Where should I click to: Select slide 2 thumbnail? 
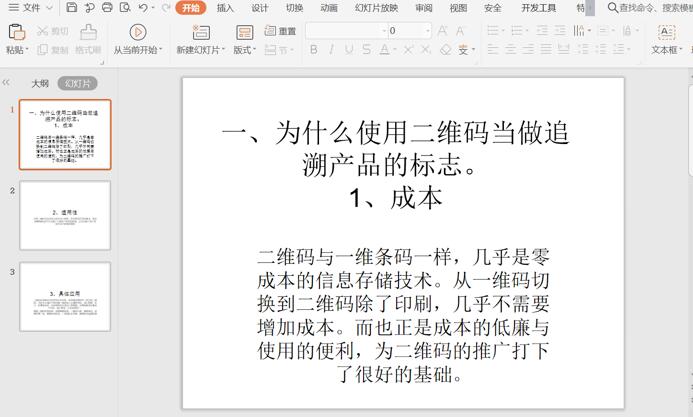[x=65, y=215]
